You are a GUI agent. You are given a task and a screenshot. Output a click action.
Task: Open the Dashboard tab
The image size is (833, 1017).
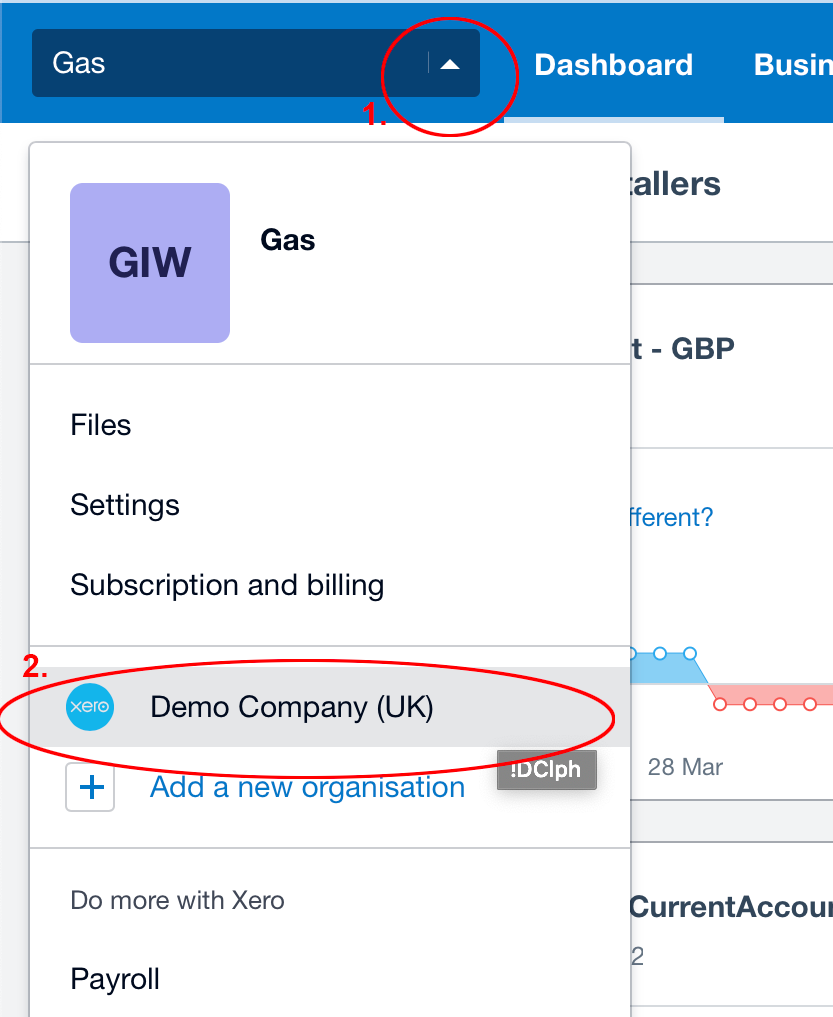[x=613, y=65]
